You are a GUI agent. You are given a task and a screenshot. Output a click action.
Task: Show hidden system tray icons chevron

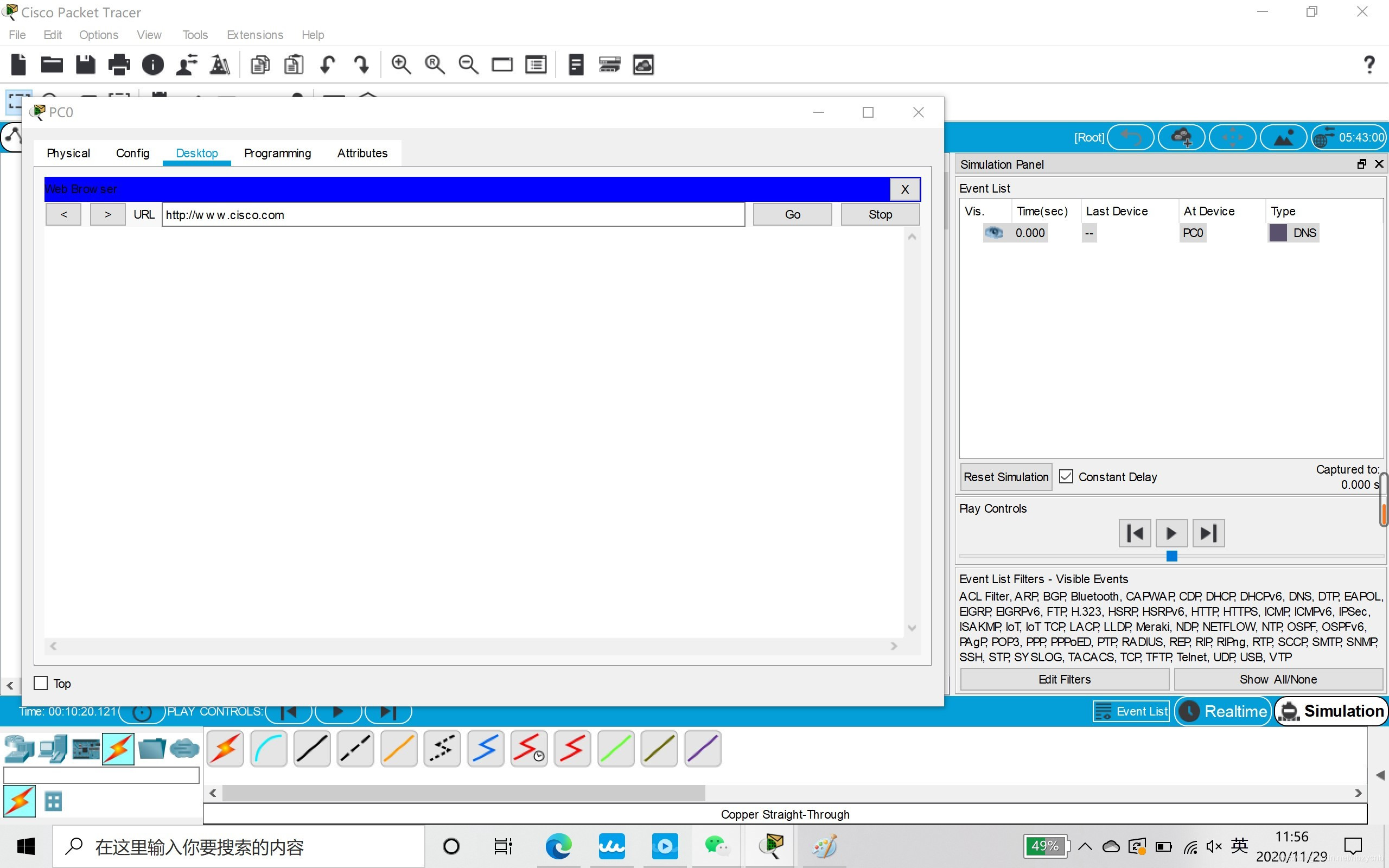[1085, 846]
